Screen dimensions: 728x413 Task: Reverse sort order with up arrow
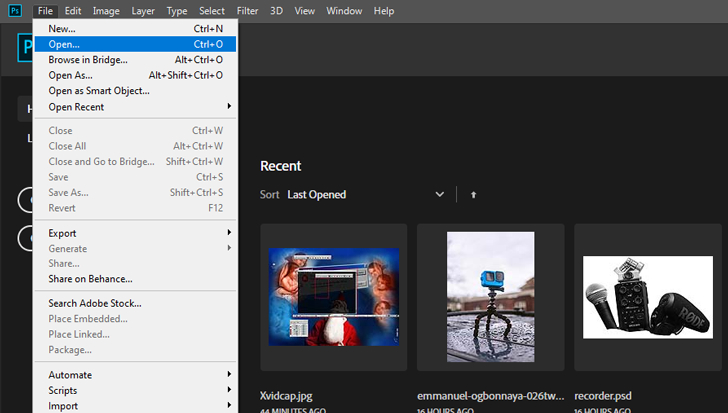(473, 195)
